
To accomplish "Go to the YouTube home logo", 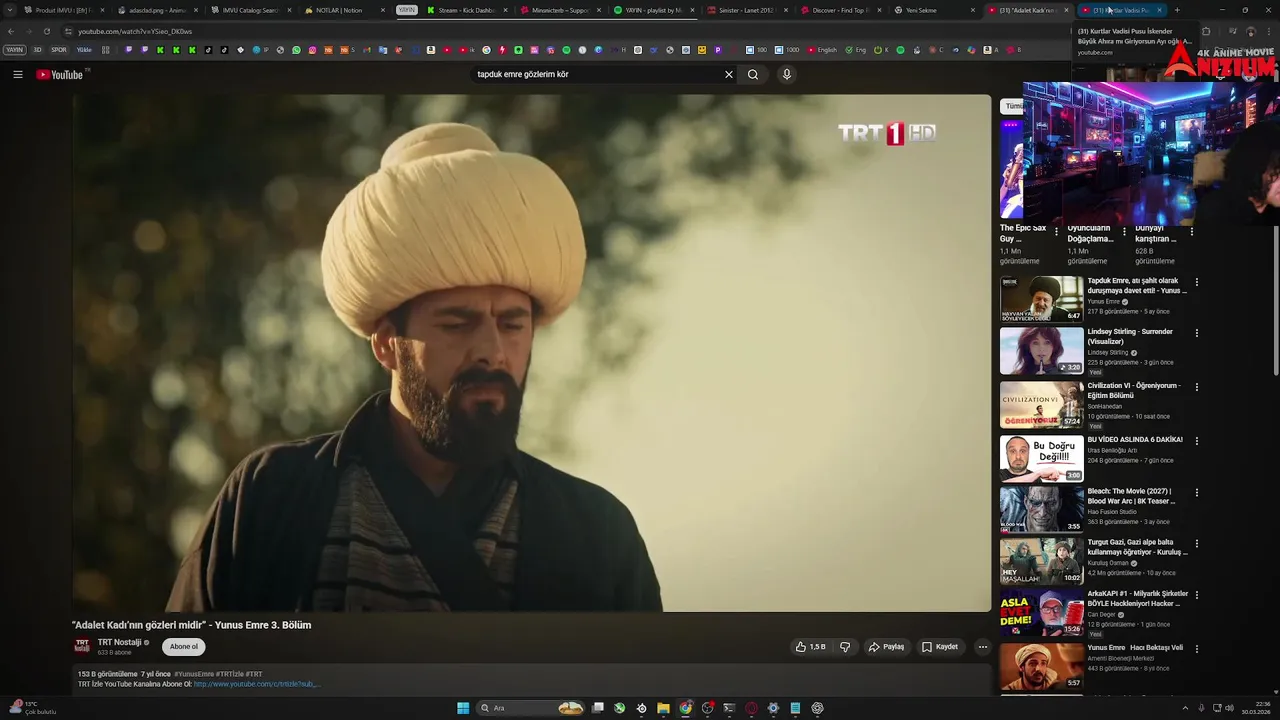I will (x=62, y=74).
